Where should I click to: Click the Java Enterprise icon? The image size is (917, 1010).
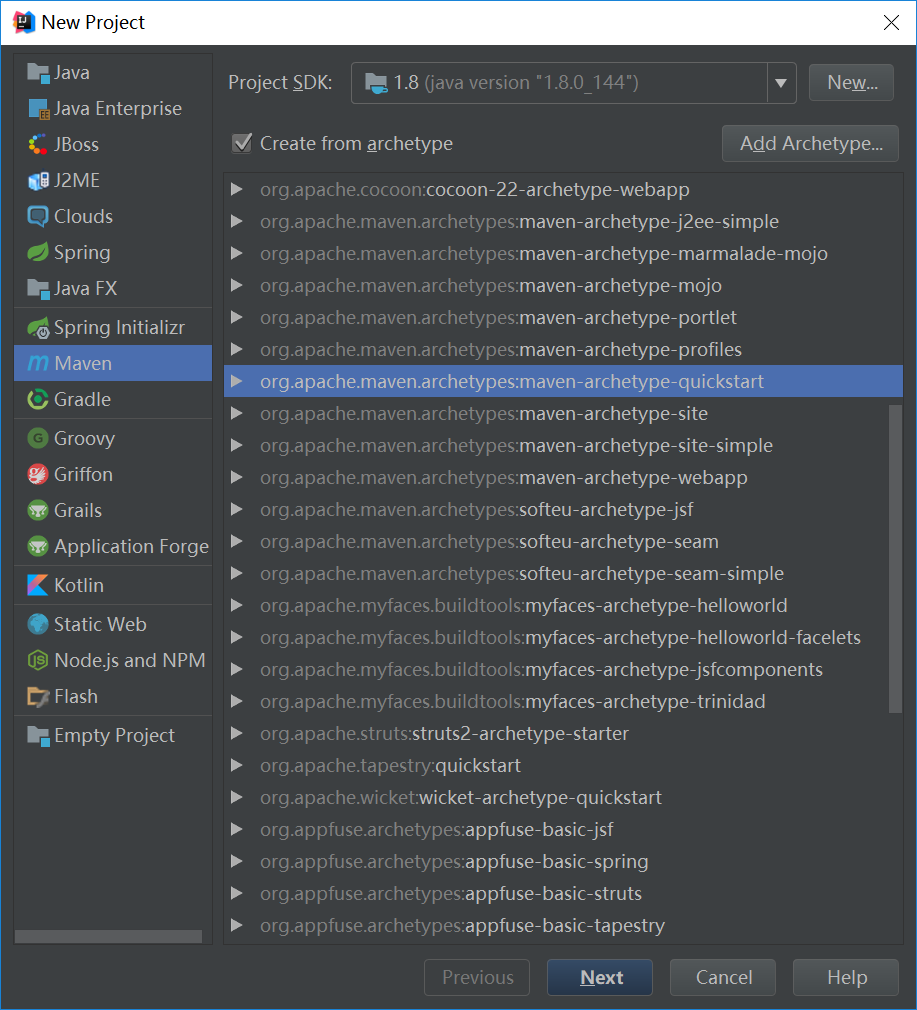38,109
